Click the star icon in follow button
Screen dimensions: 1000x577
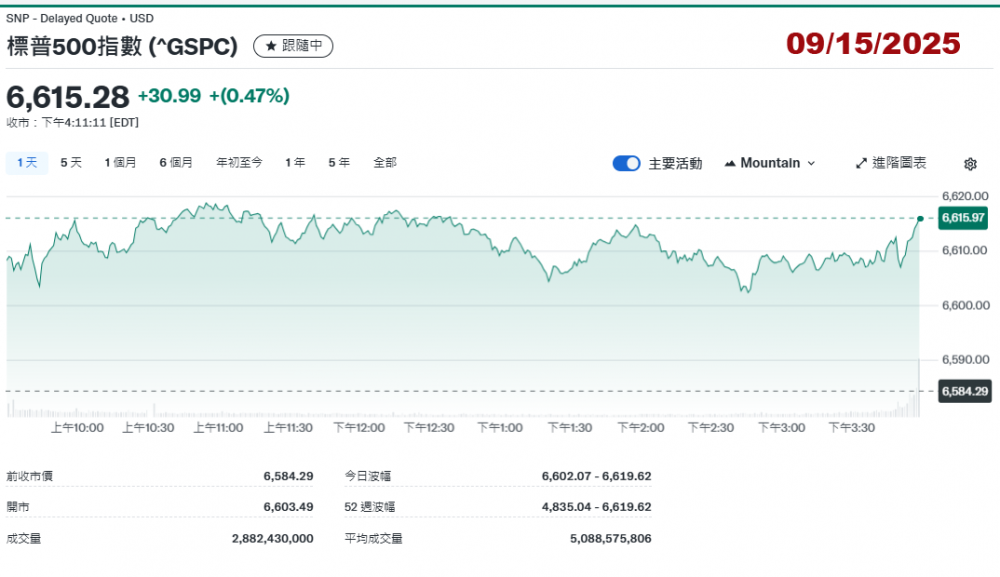point(270,46)
